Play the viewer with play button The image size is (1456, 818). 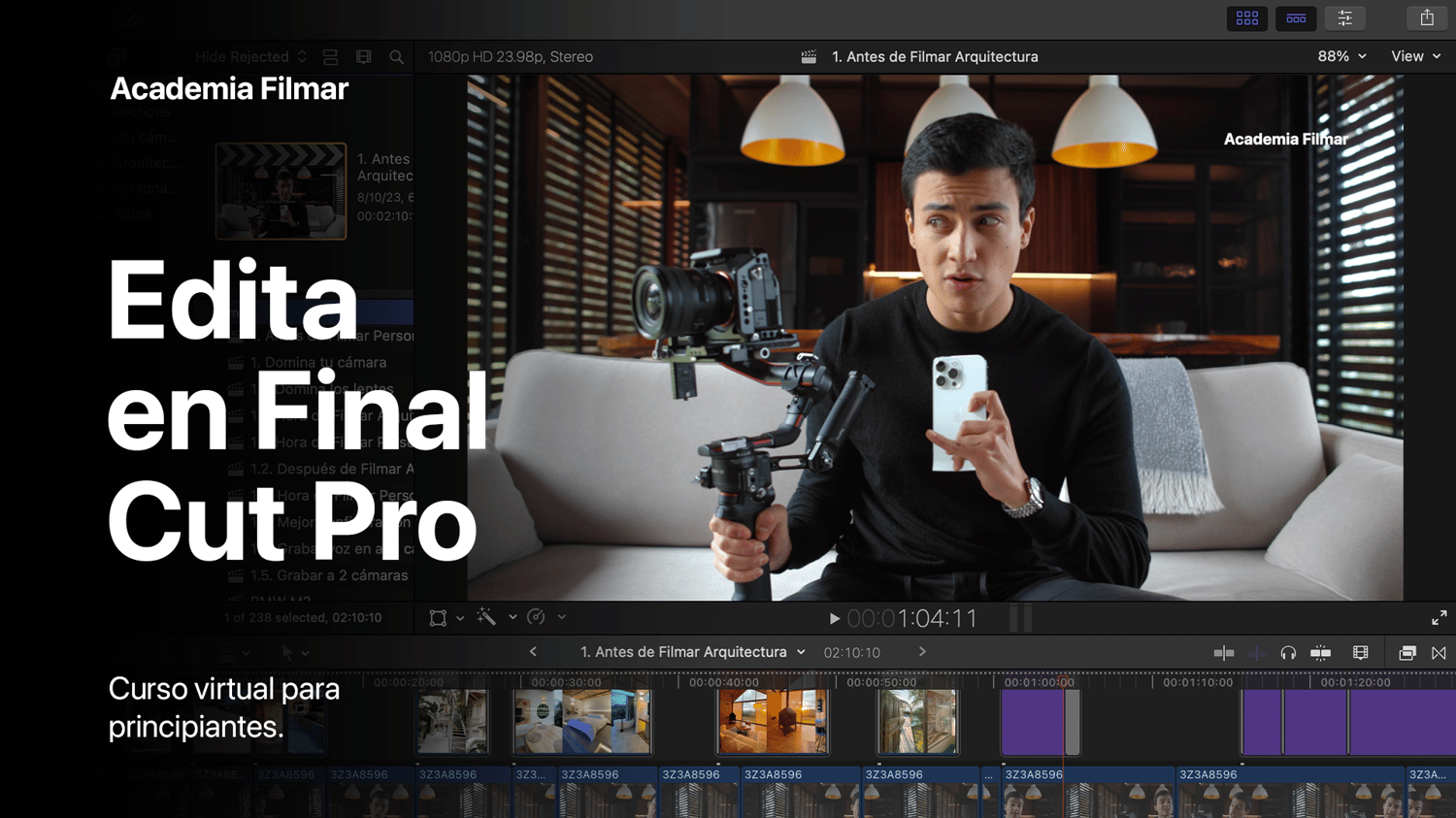[834, 618]
